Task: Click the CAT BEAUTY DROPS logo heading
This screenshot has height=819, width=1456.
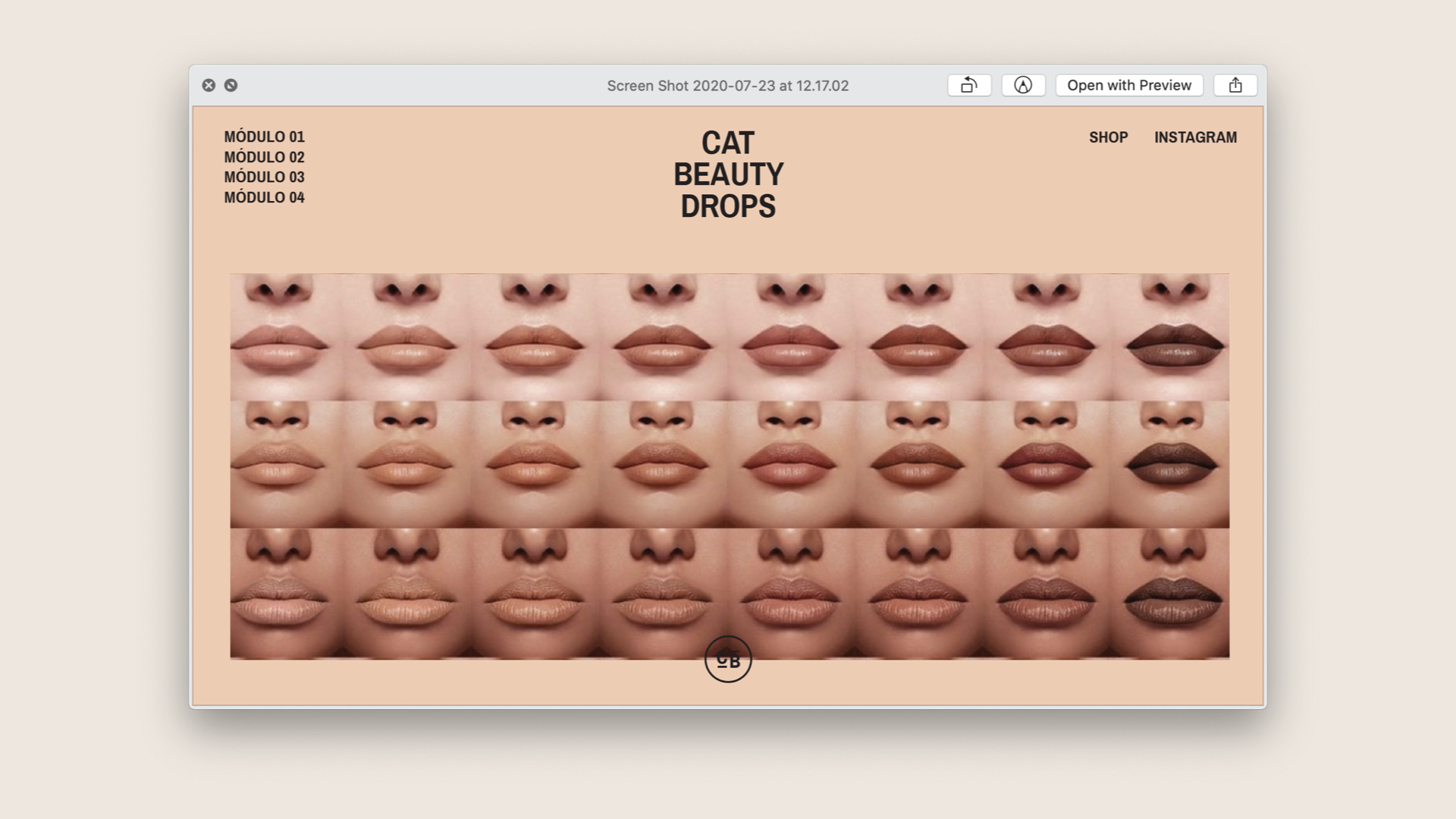Action: (x=728, y=174)
